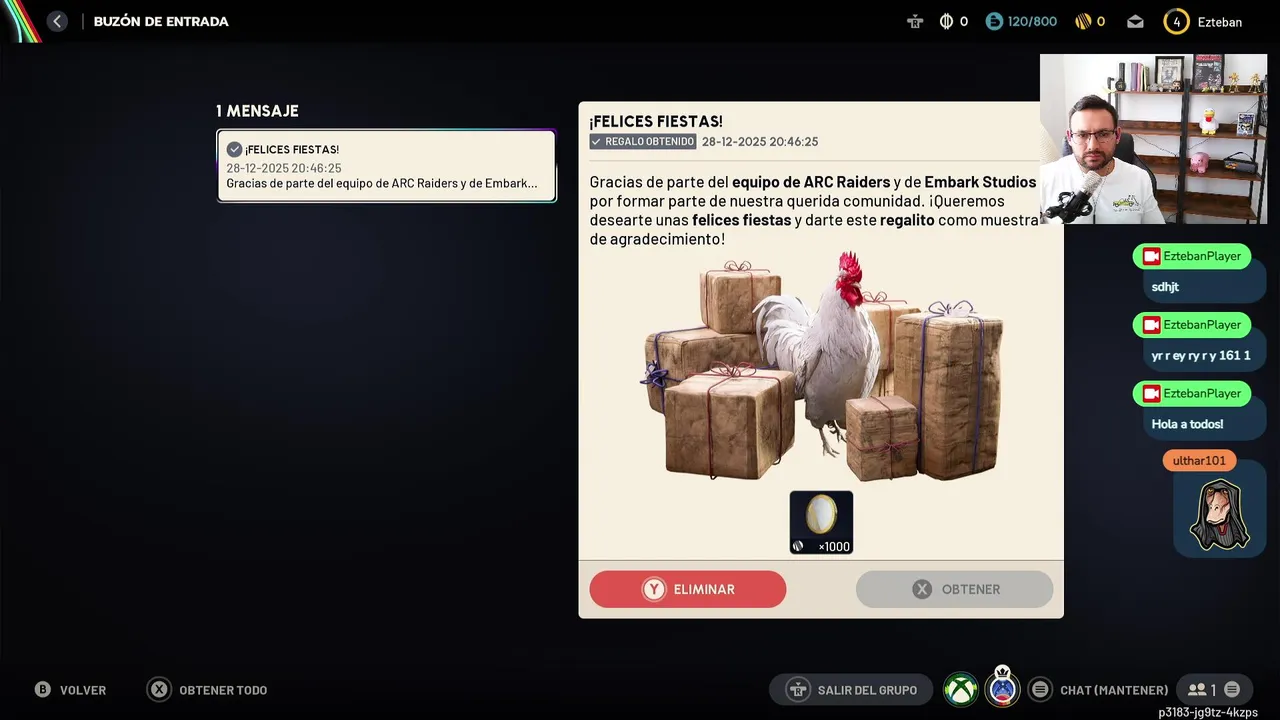This screenshot has width=1280, height=720.
Task: Click the raider tokens icon in top bar
Action: pos(915,21)
